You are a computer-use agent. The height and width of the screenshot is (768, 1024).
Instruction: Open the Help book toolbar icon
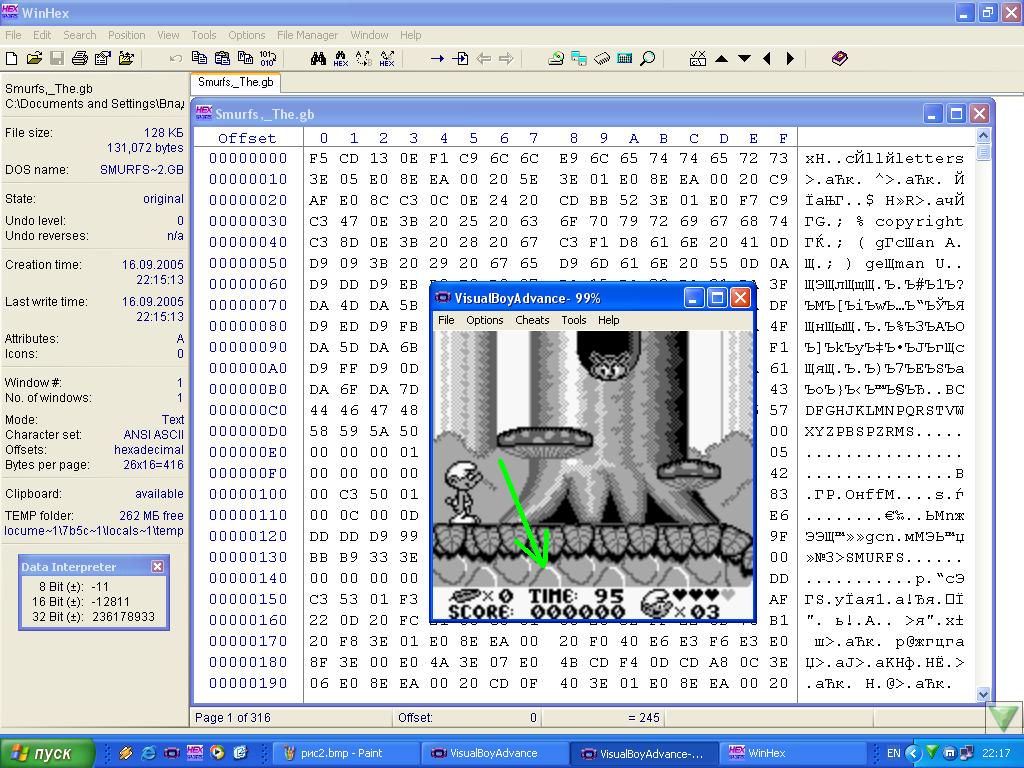(839, 59)
